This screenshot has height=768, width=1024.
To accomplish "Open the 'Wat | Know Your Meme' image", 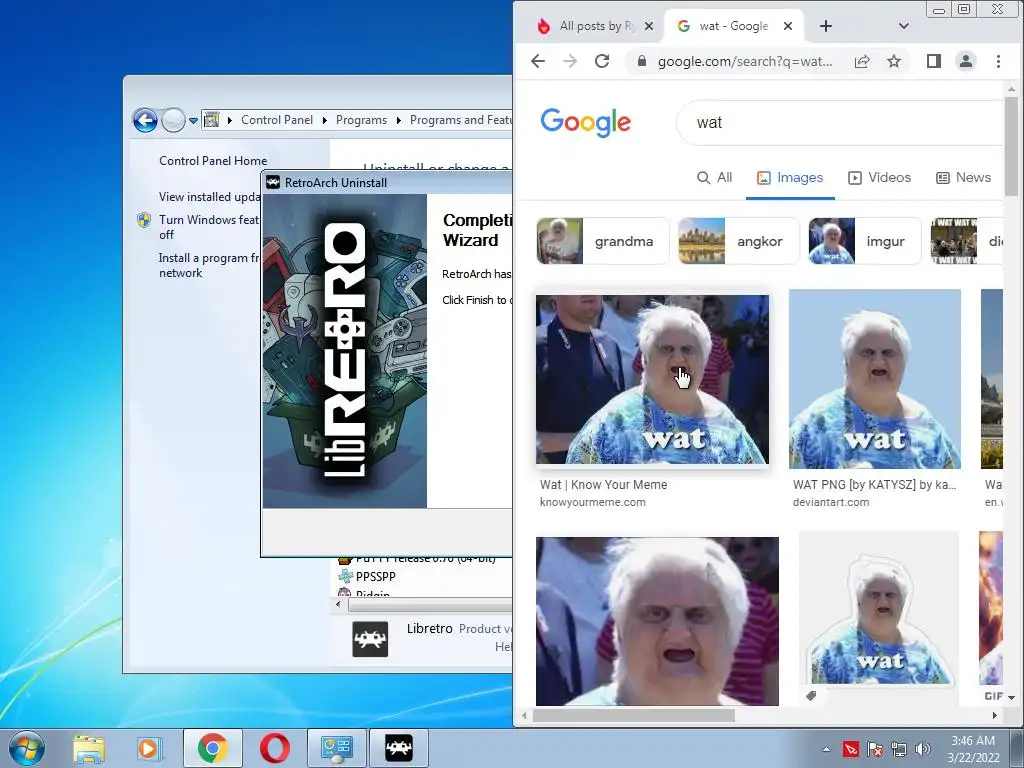I will [652, 379].
